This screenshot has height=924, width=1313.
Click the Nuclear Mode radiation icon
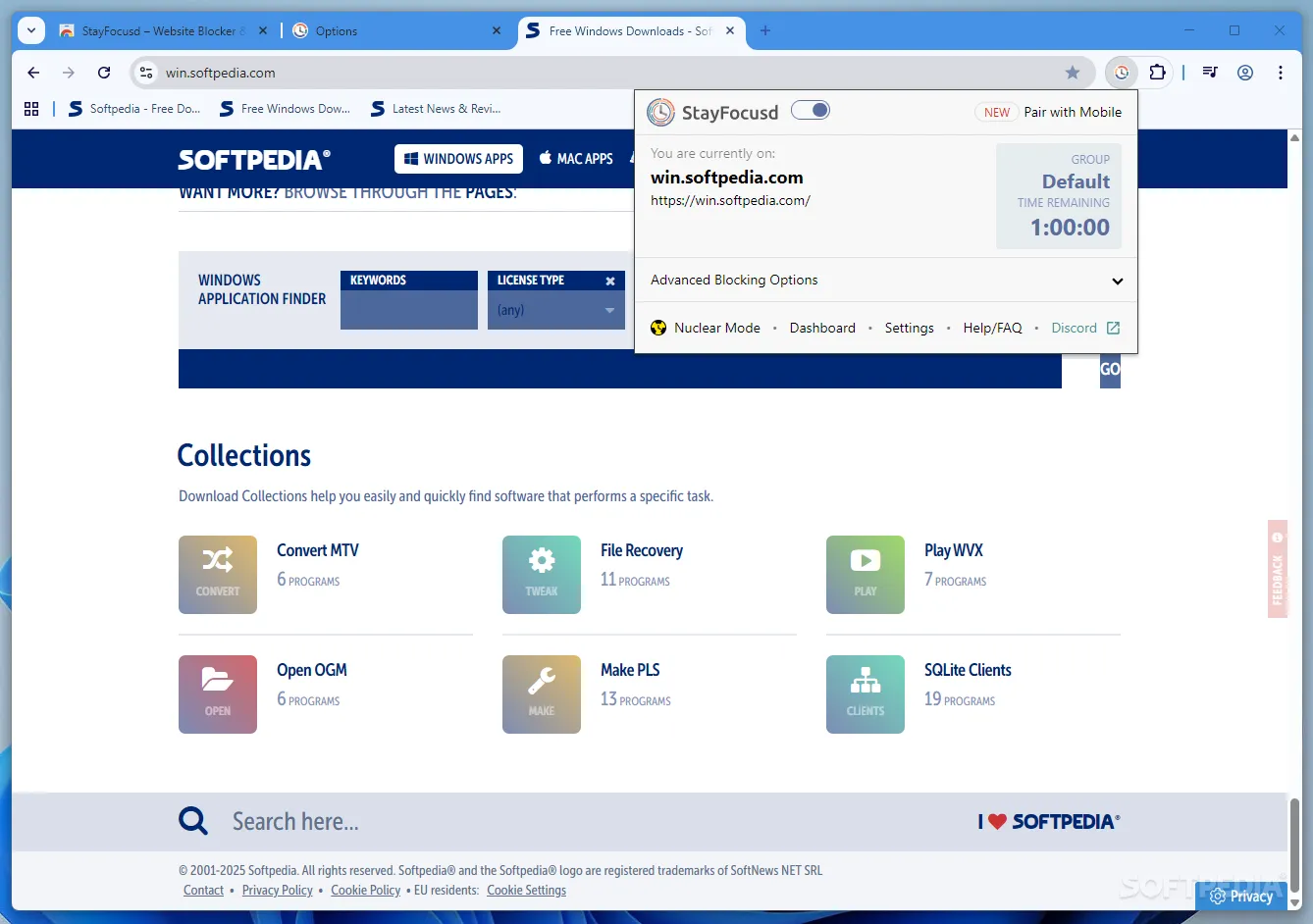click(x=658, y=328)
